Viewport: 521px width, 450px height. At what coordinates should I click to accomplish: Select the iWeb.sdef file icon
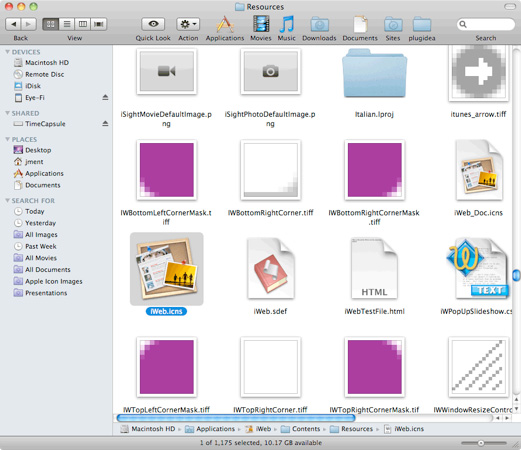[x=271, y=269]
